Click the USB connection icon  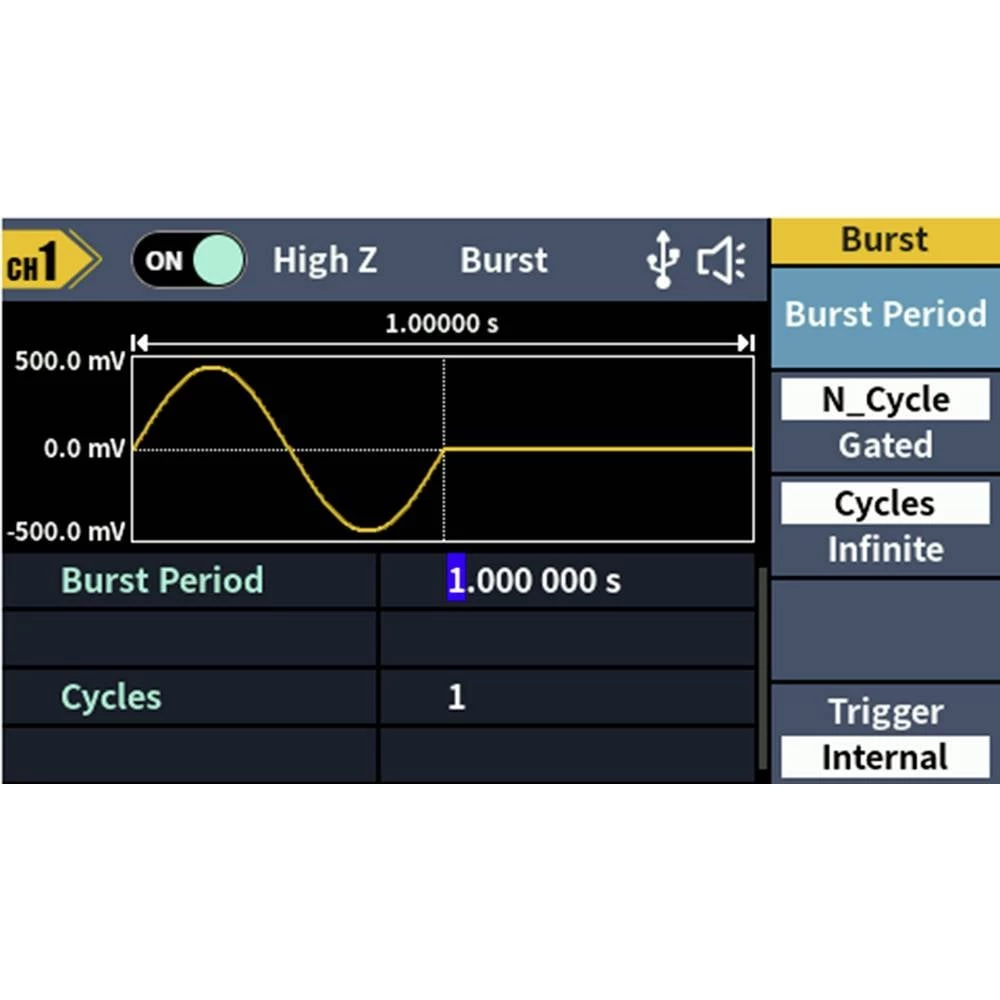click(x=662, y=258)
